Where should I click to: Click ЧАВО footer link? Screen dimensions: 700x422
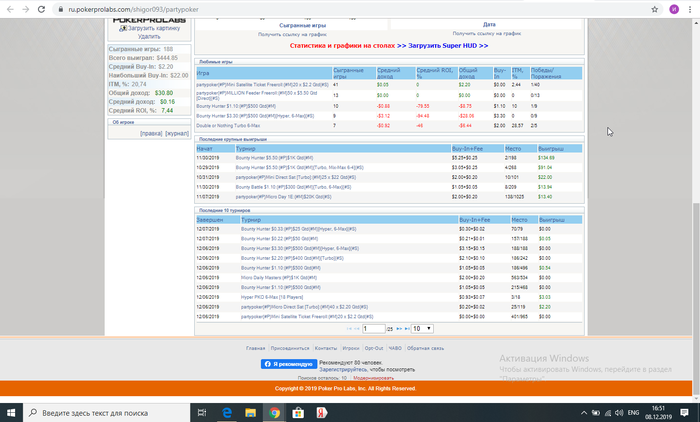coord(395,348)
